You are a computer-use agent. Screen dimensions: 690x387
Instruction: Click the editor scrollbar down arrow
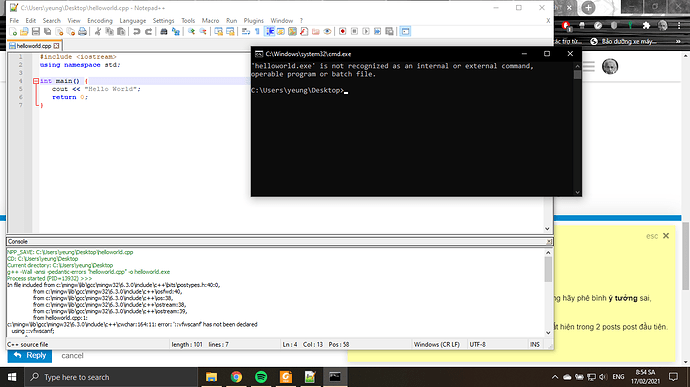547,229
